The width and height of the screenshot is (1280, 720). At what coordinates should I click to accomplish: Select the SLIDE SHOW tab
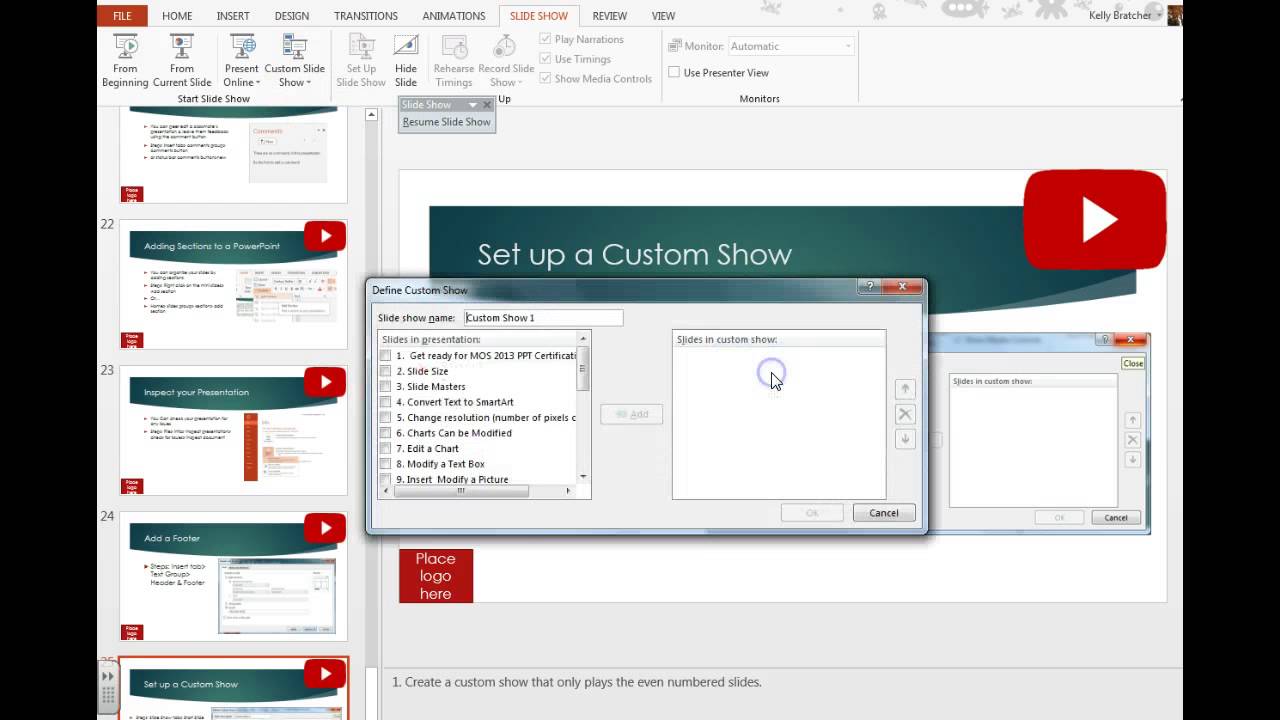click(x=538, y=16)
